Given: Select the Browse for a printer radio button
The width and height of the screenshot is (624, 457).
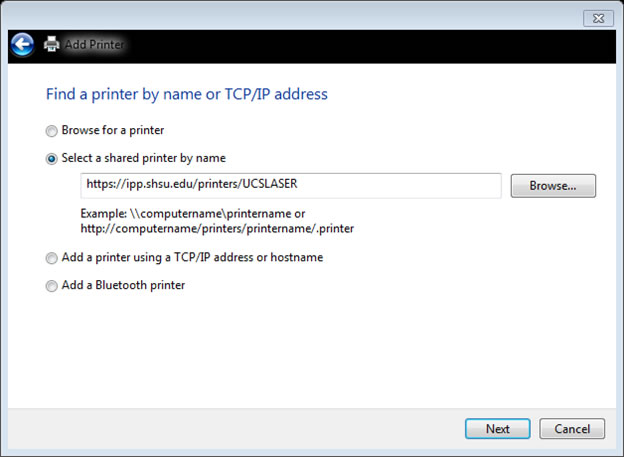Looking at the screenshot, I should click(x=51, y=131).
